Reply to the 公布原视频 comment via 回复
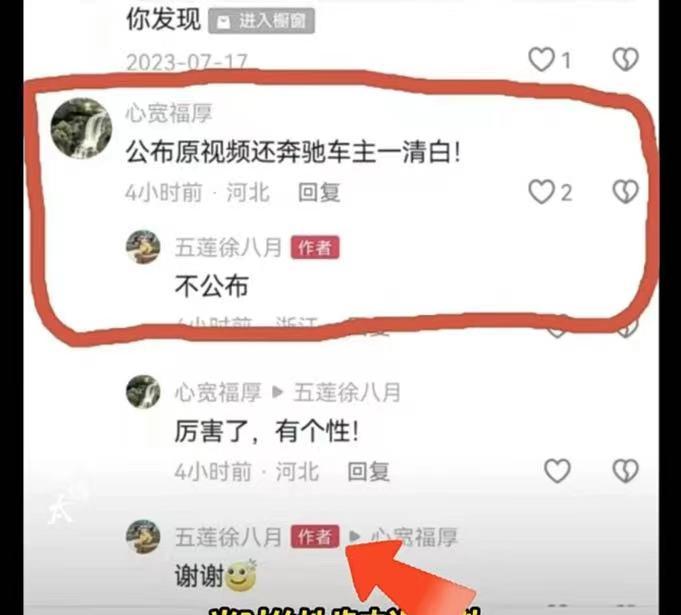This screenshot has width=681, height=615. (x=319, y=192)
